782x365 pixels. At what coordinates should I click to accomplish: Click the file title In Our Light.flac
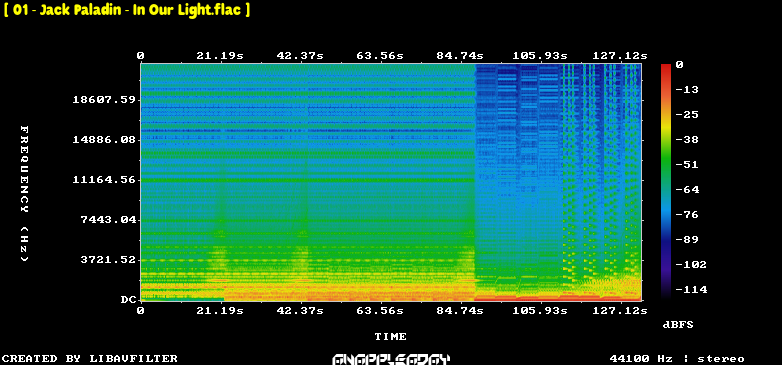click(x=127, y=10)
